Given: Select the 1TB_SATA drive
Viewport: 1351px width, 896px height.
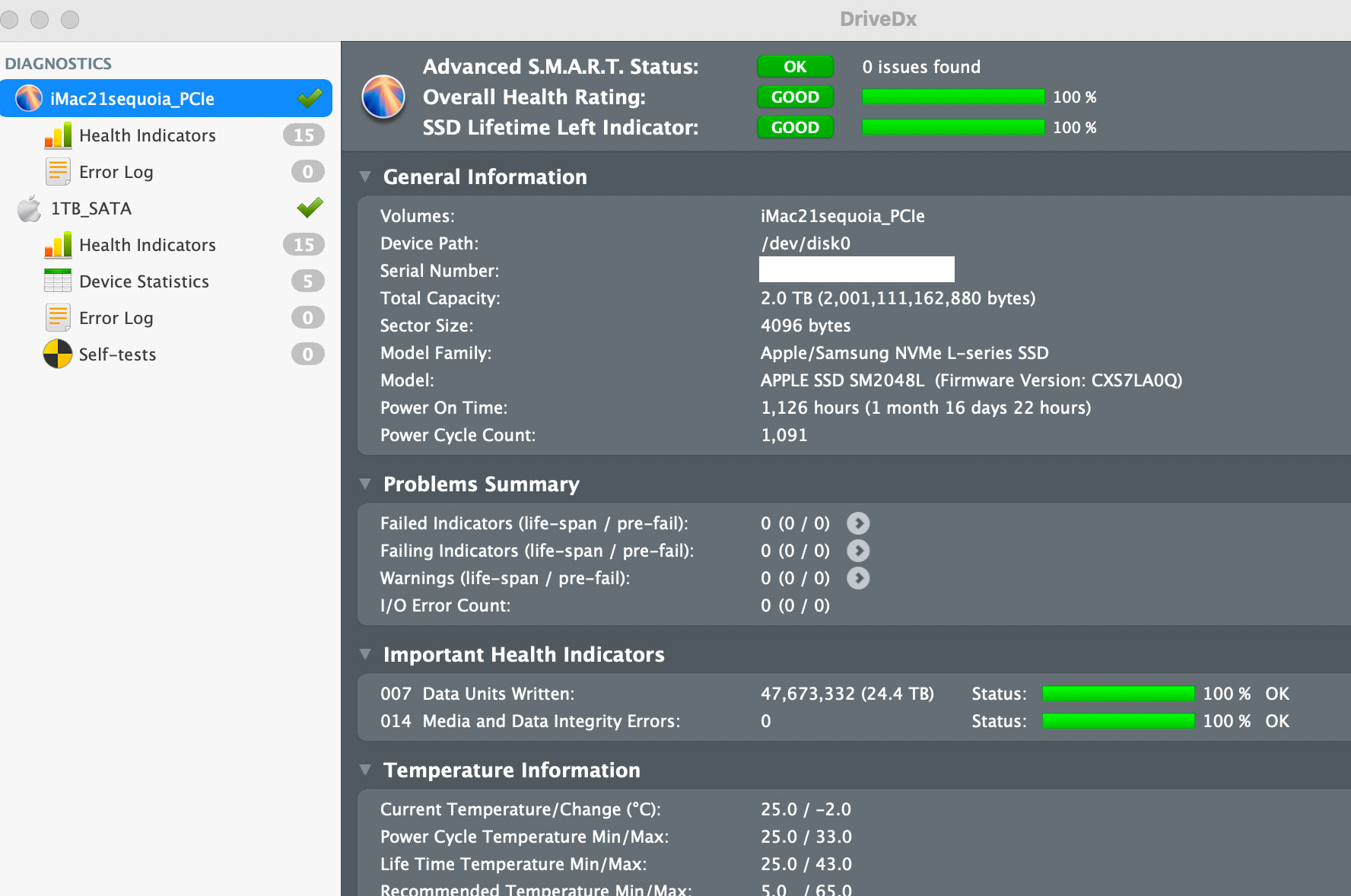Looking at the screenshot, I should (91, 208).
